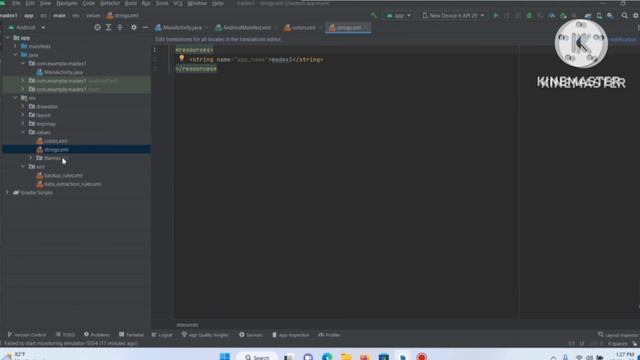Open Layout Inspector tool window
Viewport: 640px width, 360px height.
618,335
